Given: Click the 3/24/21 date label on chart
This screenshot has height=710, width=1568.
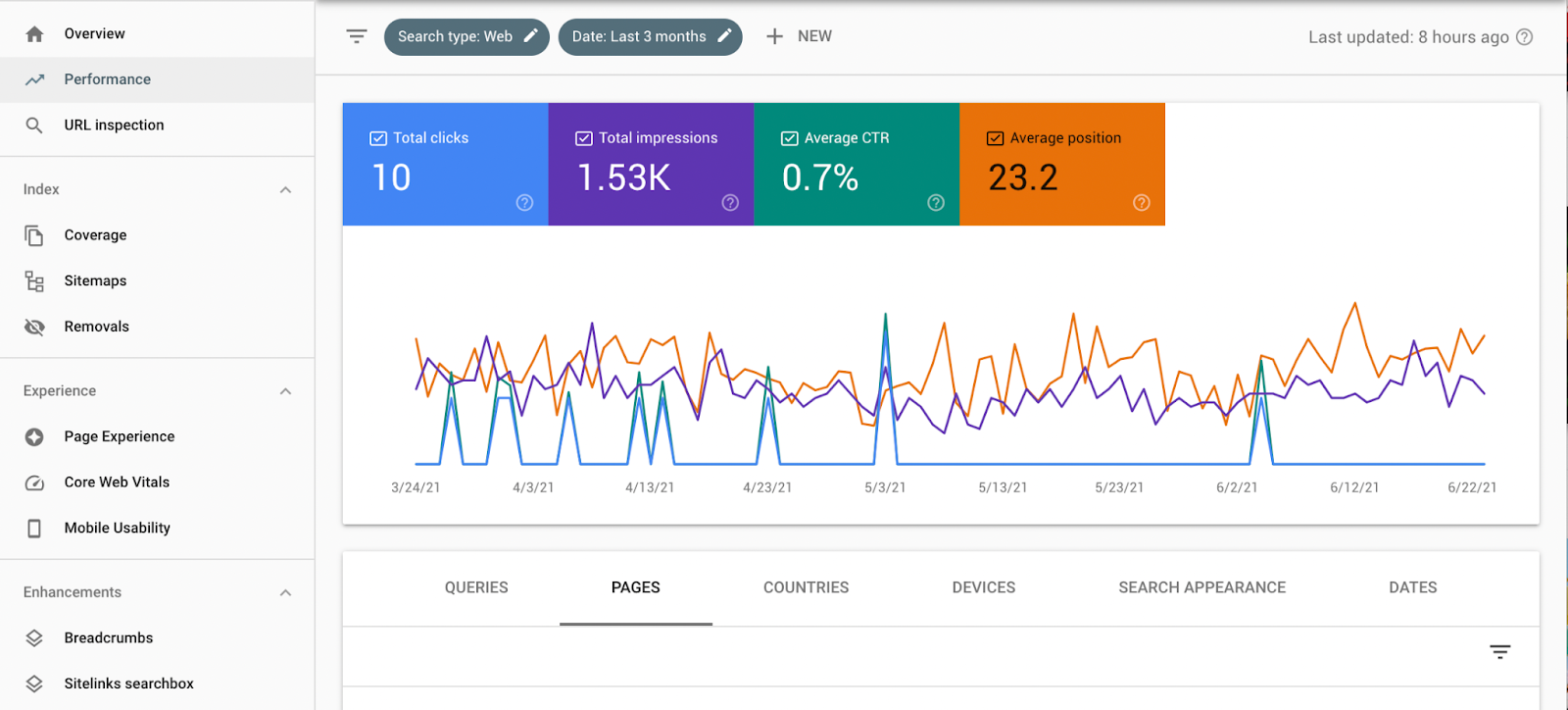Looking at the screenshot, I should [416, 487].
